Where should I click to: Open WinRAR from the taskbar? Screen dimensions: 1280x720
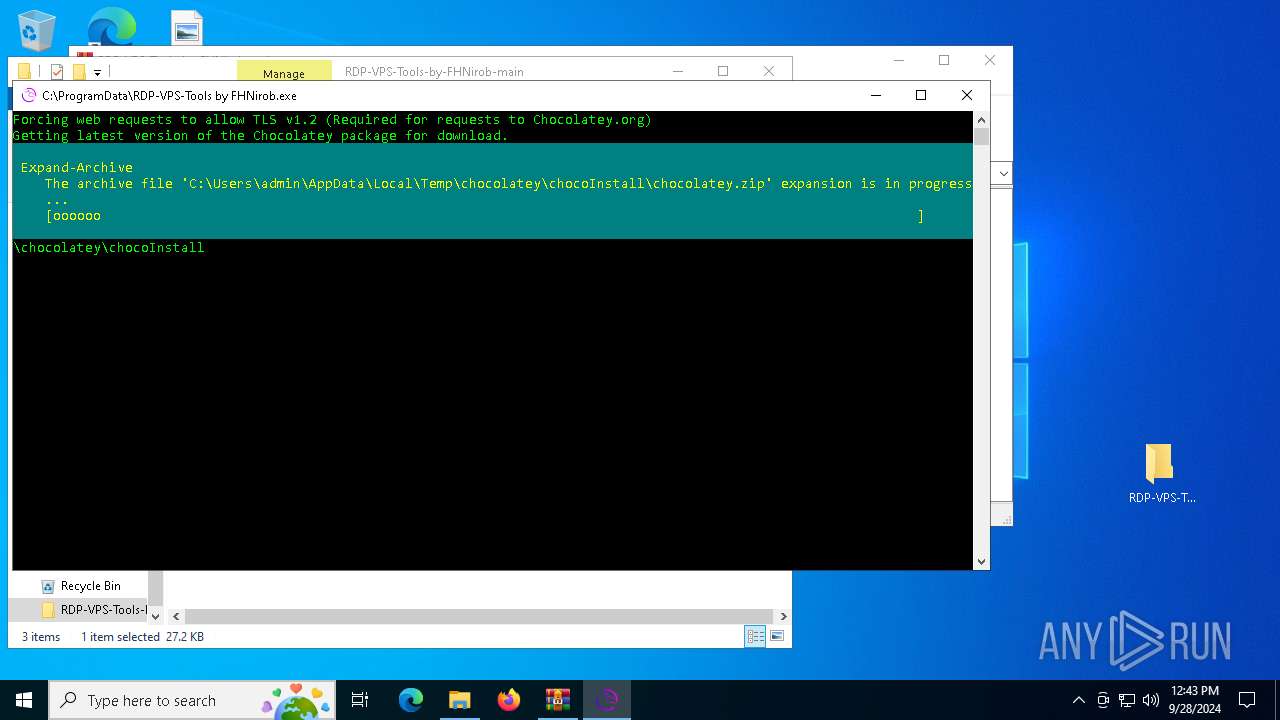click(558, 700)
